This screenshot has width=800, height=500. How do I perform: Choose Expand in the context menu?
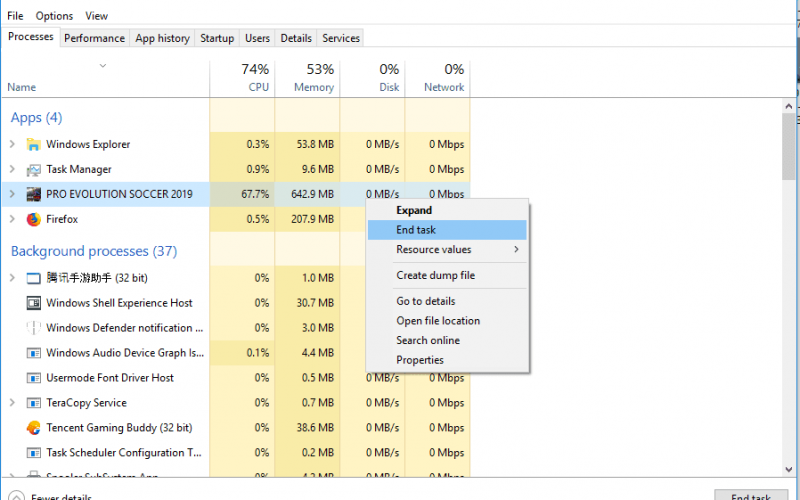(x=447, y=210)
